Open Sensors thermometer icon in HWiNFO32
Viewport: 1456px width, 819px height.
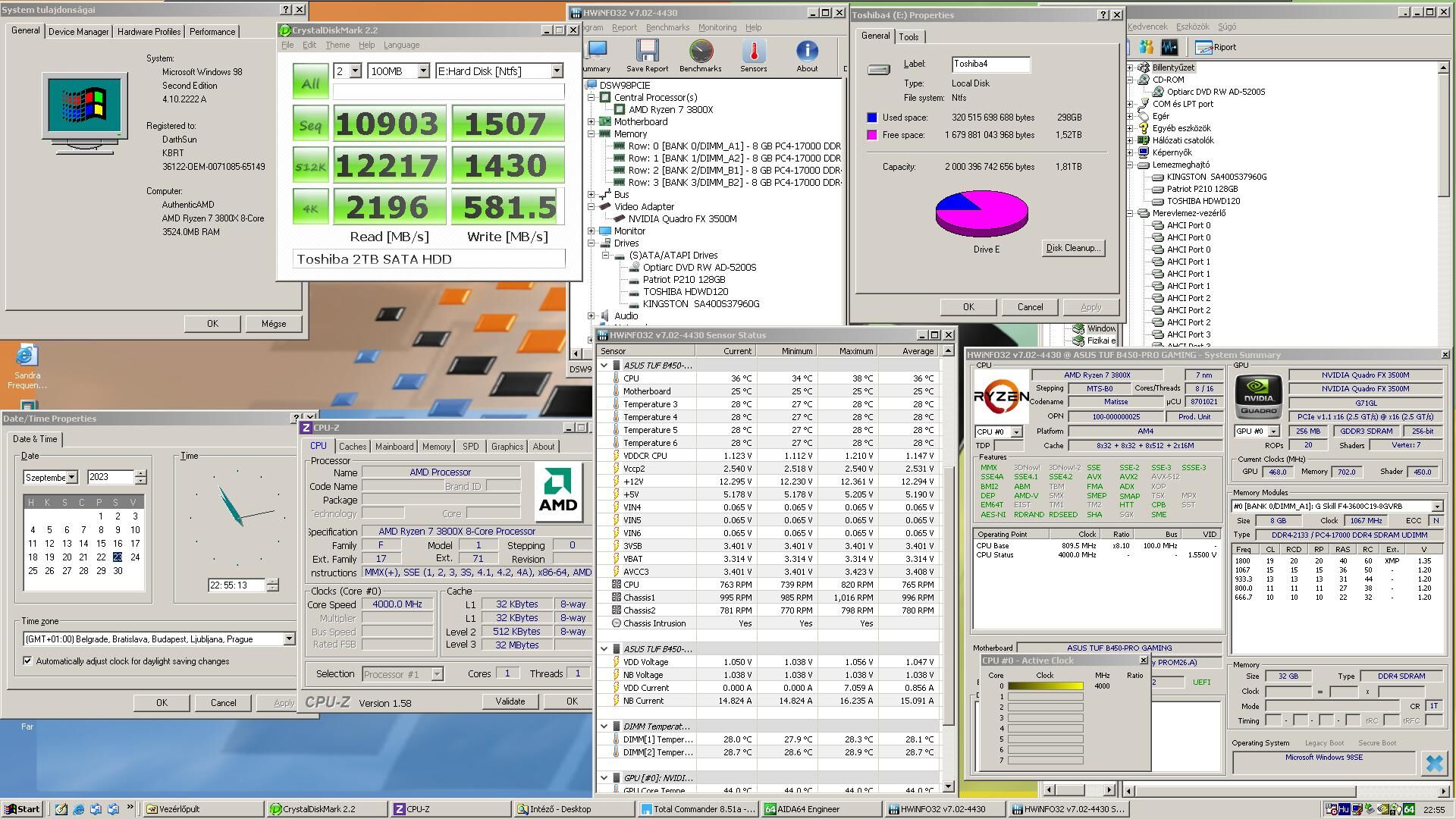[753, 55]
